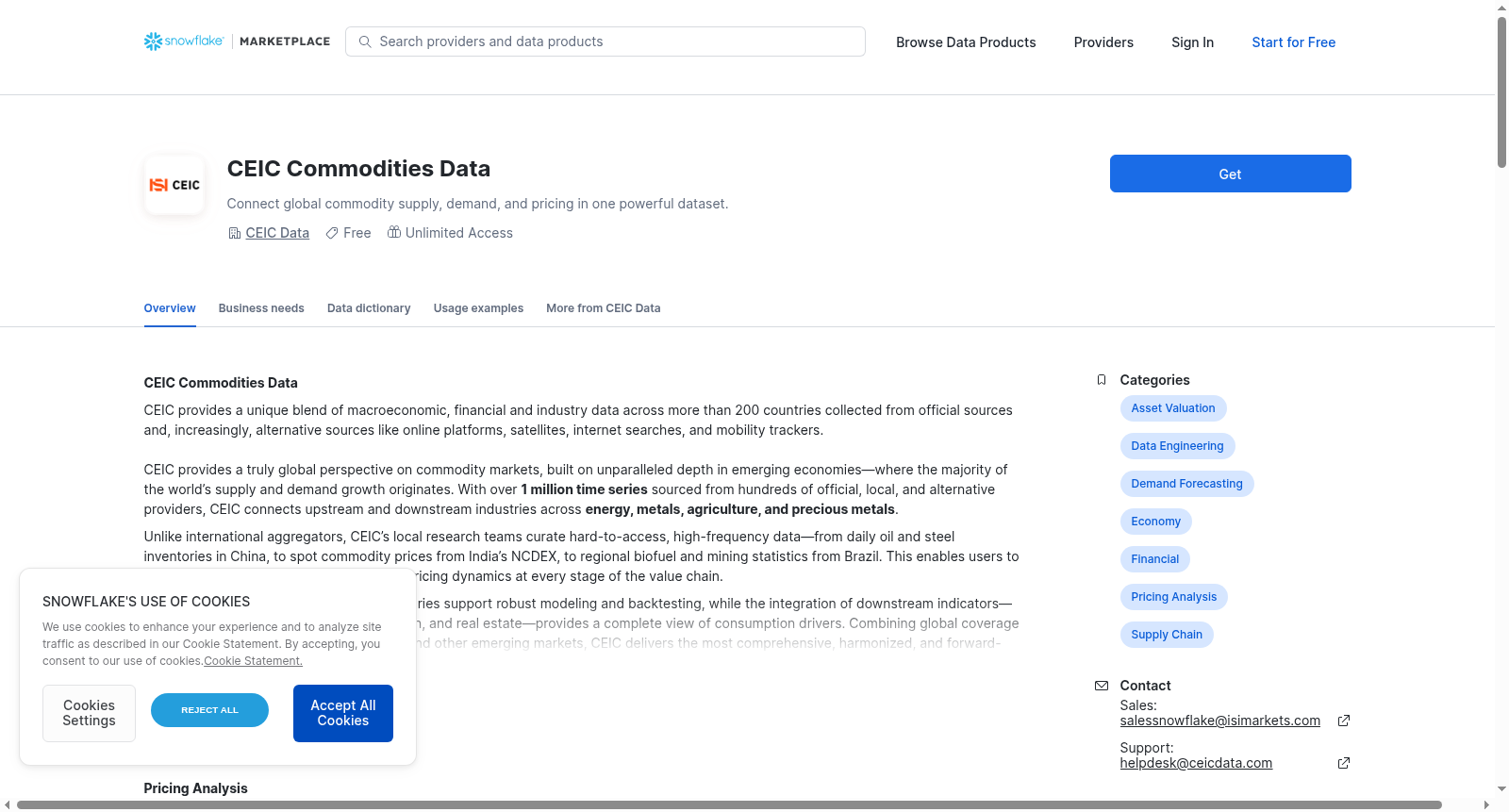Select the Overview tab
The image size is (1509, 812).
170,308
